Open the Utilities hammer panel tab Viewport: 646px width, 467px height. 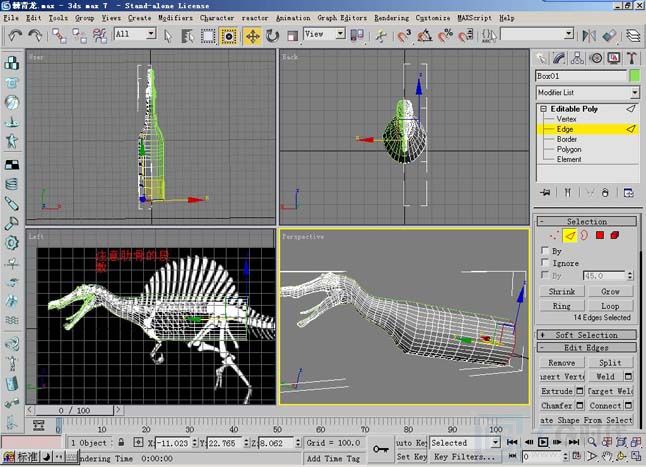[x=632, y=58]
